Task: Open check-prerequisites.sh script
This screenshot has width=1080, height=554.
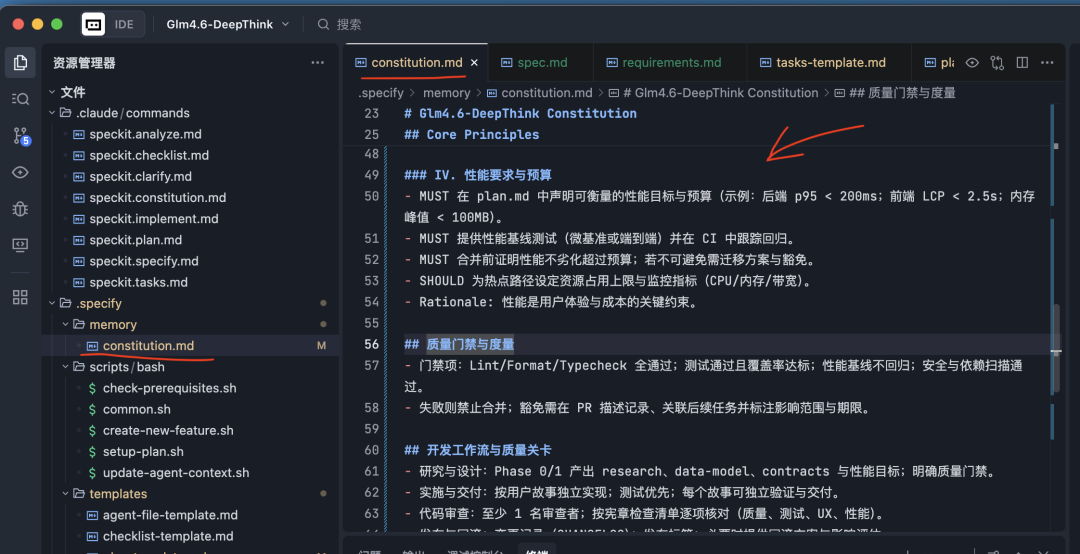Action: (169, 388)
